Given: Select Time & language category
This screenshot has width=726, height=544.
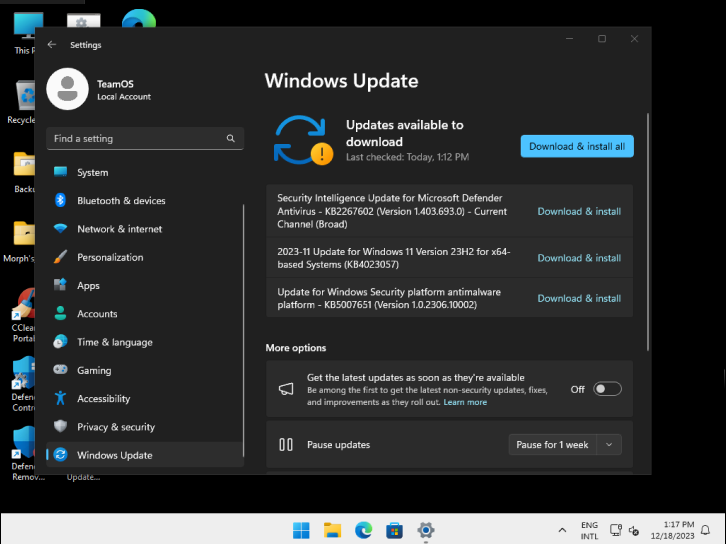Looking at the screenshot, I should coord(145,342).
